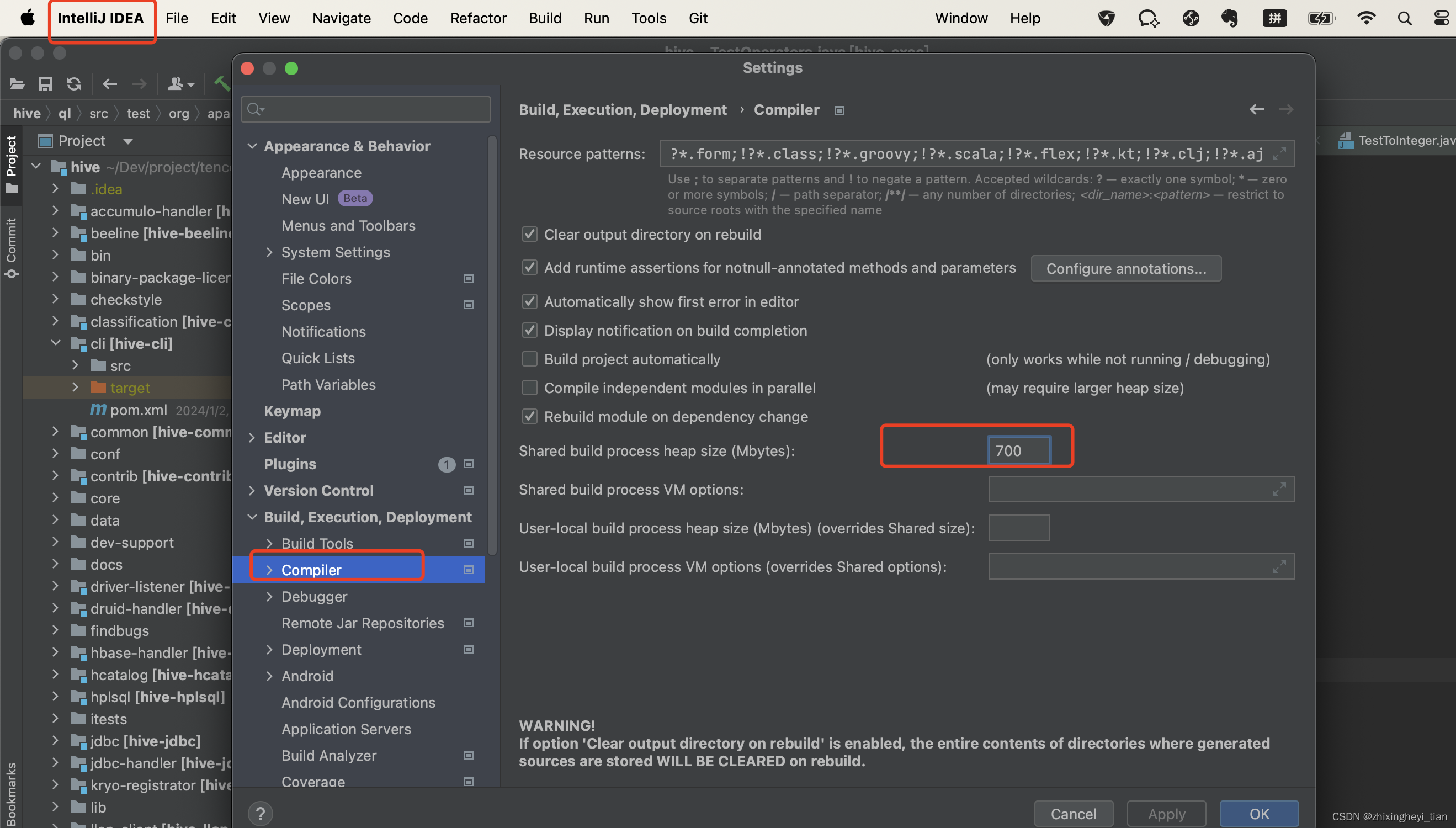Open the Refactor menu

tap(478, 18)
